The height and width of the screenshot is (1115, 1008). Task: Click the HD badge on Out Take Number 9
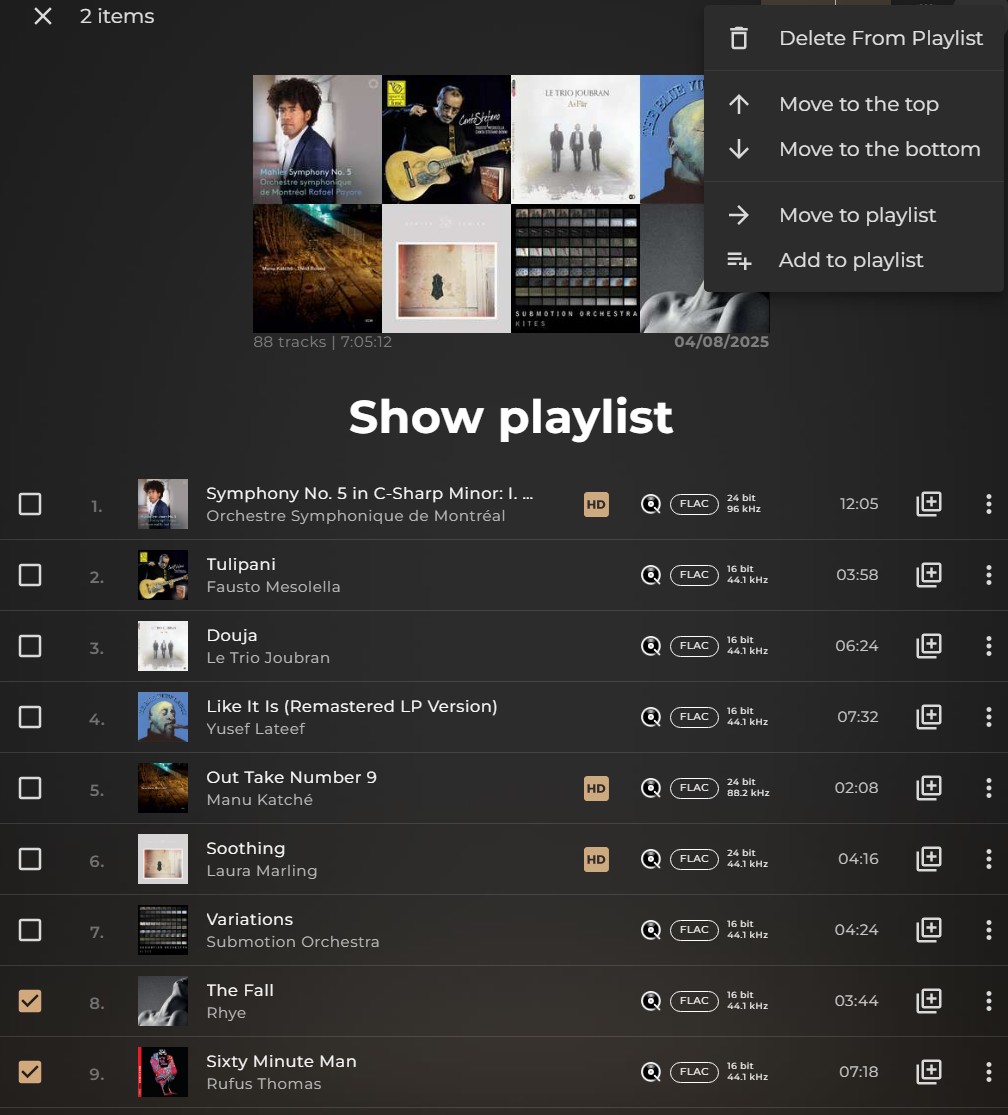click(x=596, y=788)
